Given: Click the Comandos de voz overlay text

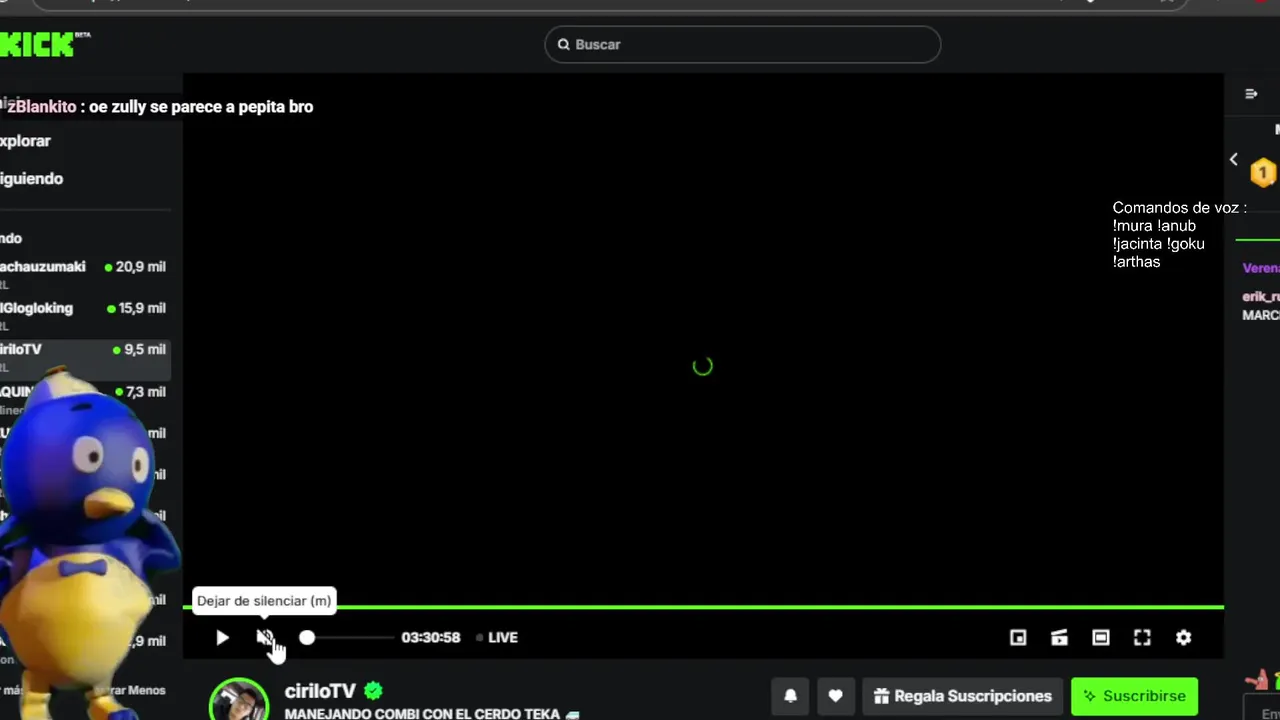Looking at the screenshot, I should [1180, 234].
